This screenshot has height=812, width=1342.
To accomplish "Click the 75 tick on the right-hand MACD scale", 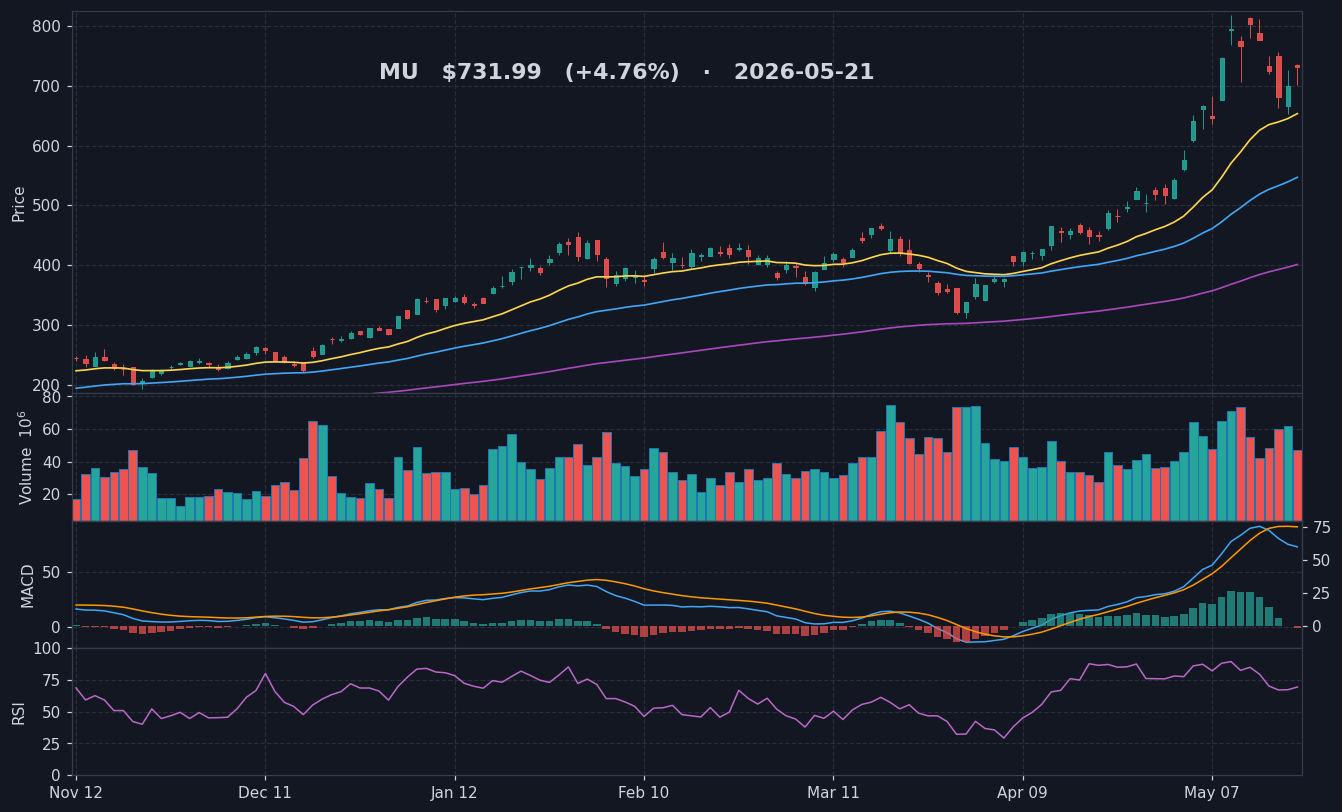I will [1322, 528].
